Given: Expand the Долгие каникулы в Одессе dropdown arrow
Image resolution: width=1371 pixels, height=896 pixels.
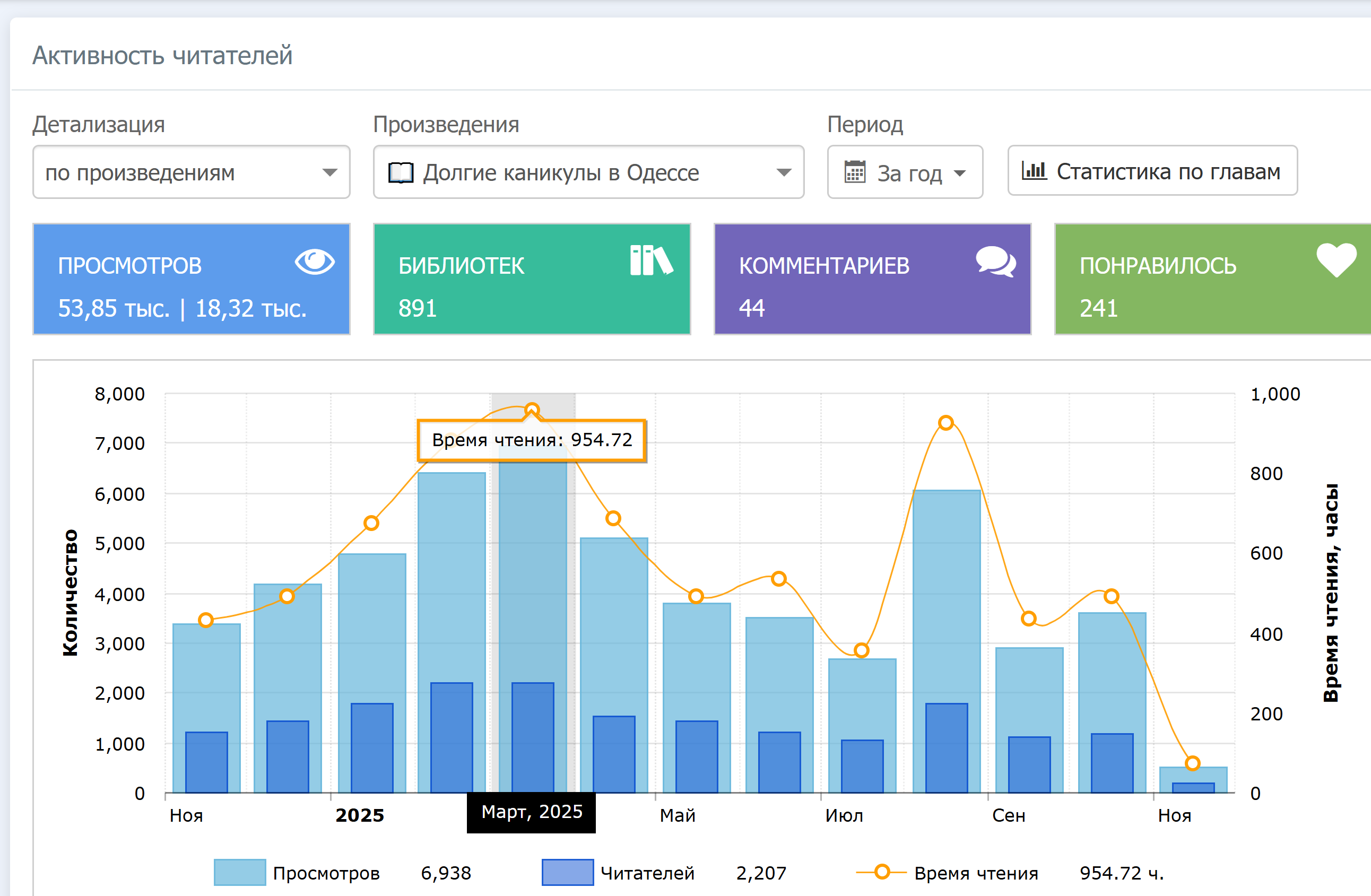Looking at the screenshot, I should click(x=784, y=172).
